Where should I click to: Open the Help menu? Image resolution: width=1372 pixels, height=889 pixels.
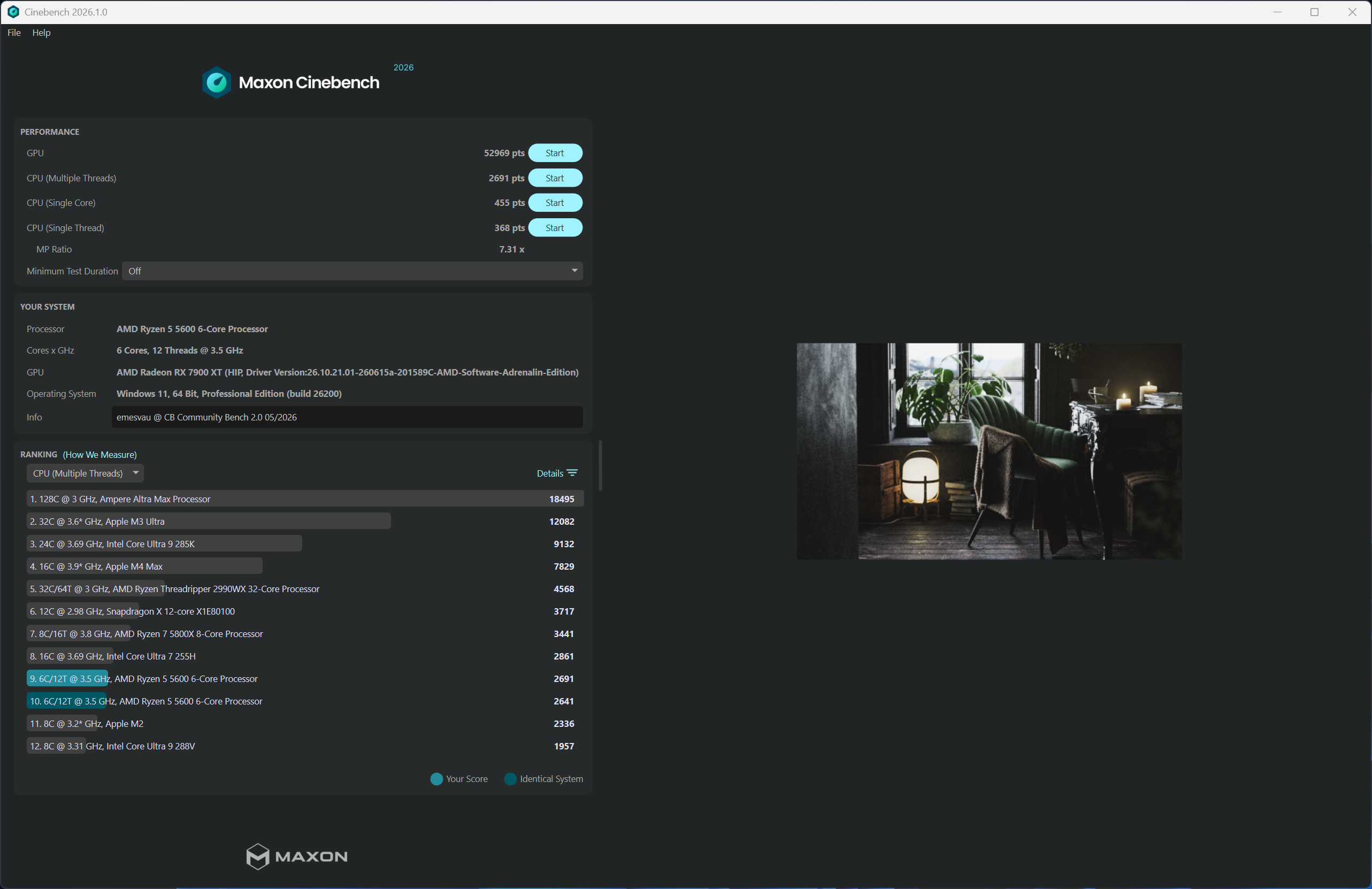pyautogui.click(x=41, y=33)
